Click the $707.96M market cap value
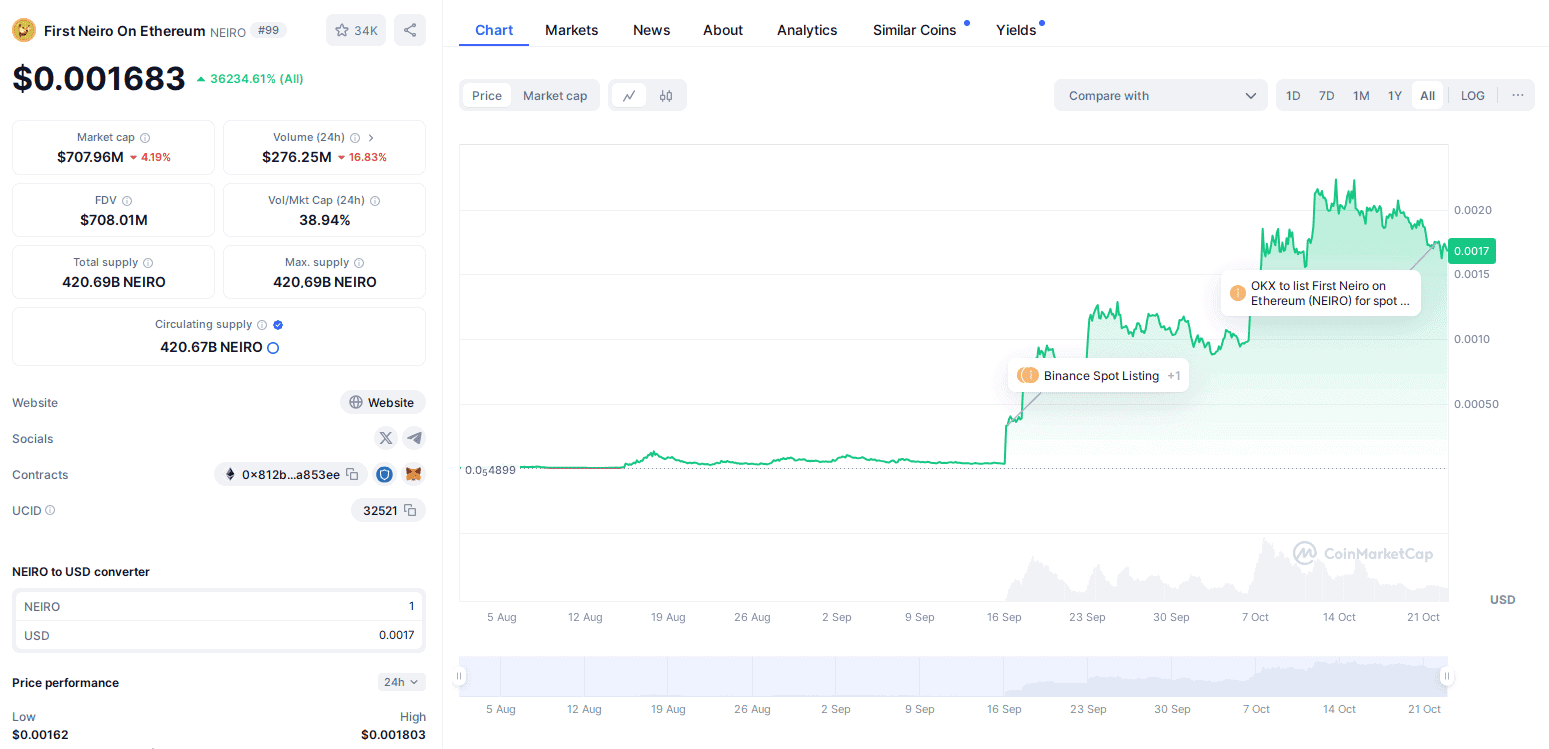 tap(90, 157)
